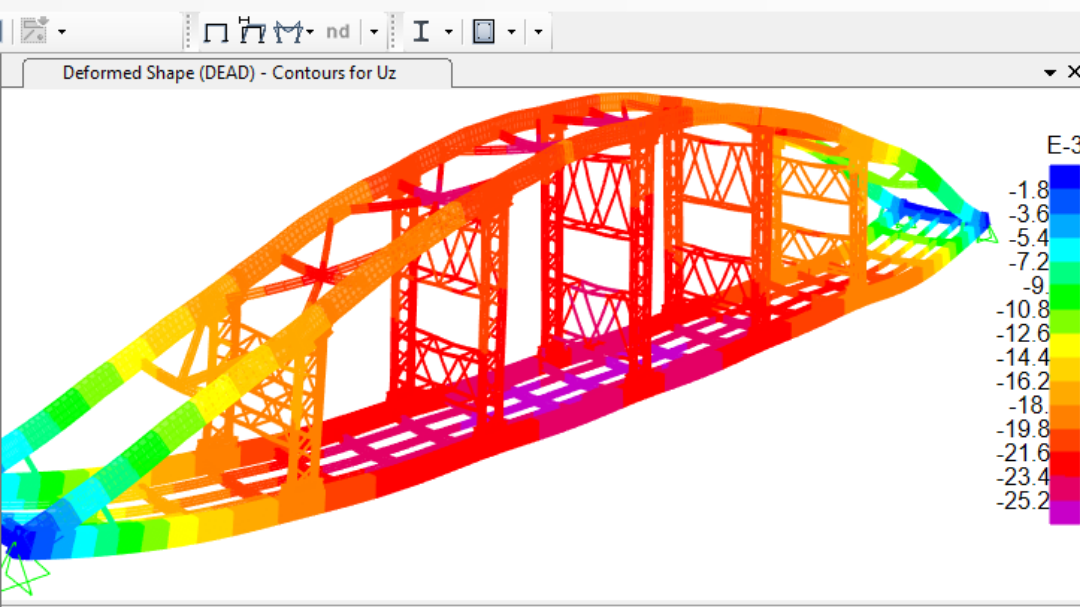Select the I-beam frame section icon
The image size is (1080, 607).
(421, 32)
